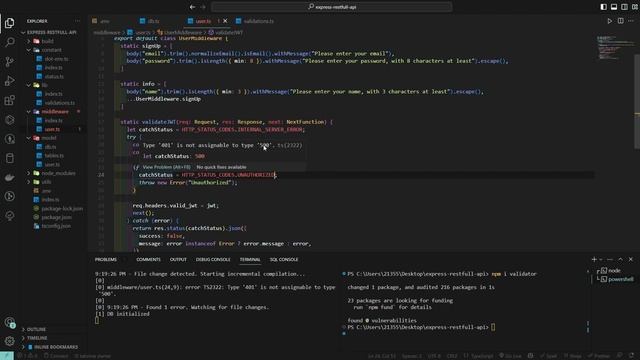Open the DEBUG CONSOLE panel tab
The height and width of the screenshot is (360, 640).
click(213, 260)
